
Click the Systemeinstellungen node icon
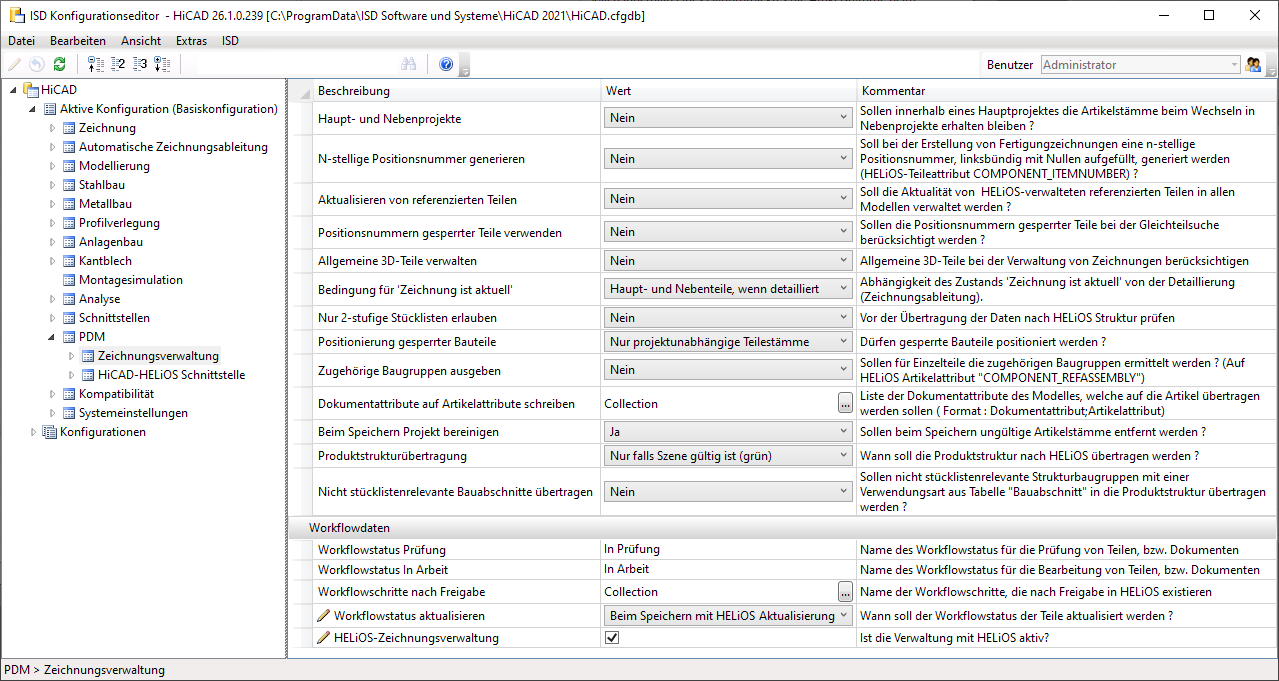69,413
